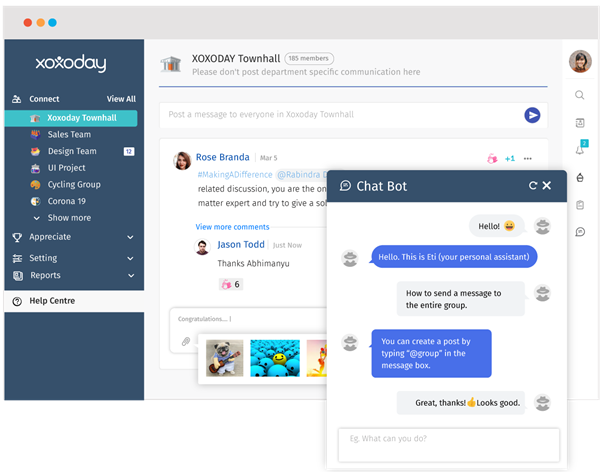
Task: Send the post with blue arrow button
Action: pos(532,115)
